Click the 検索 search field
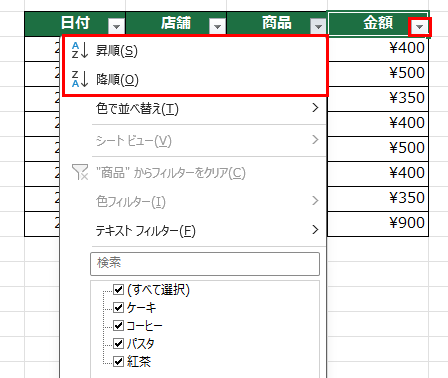The height and width of the screenshot is (378, 448). pos(205,264)
